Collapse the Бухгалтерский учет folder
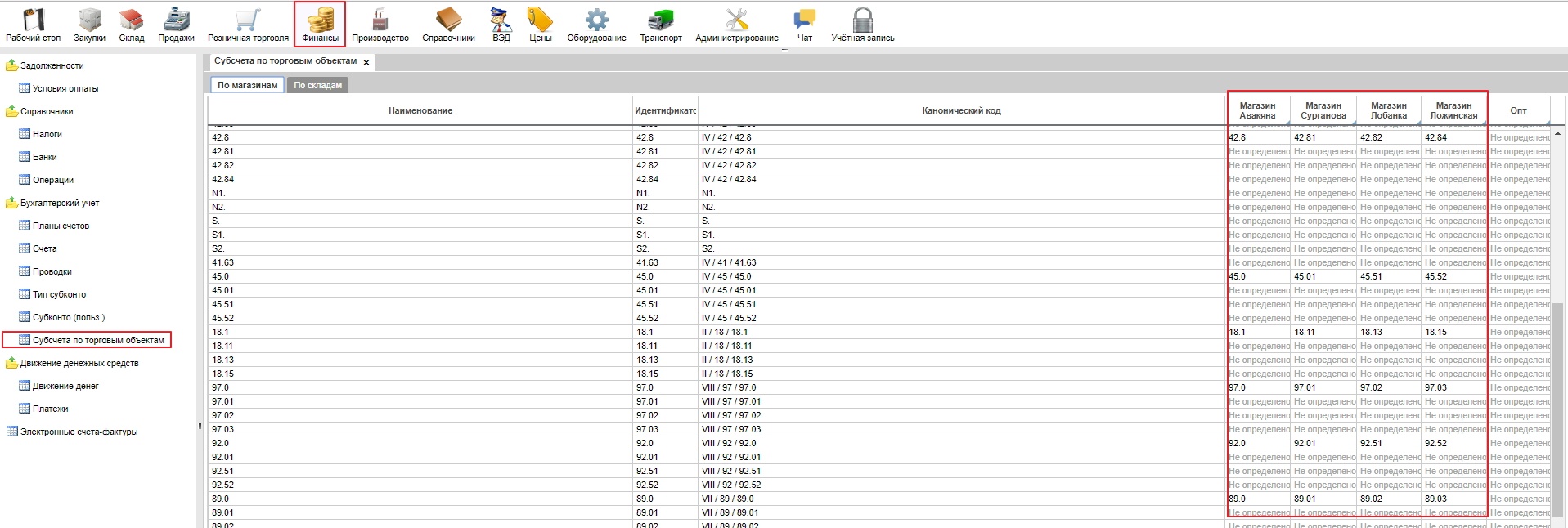This screenshot has width=1568, height=528. (x=12, y=203)
